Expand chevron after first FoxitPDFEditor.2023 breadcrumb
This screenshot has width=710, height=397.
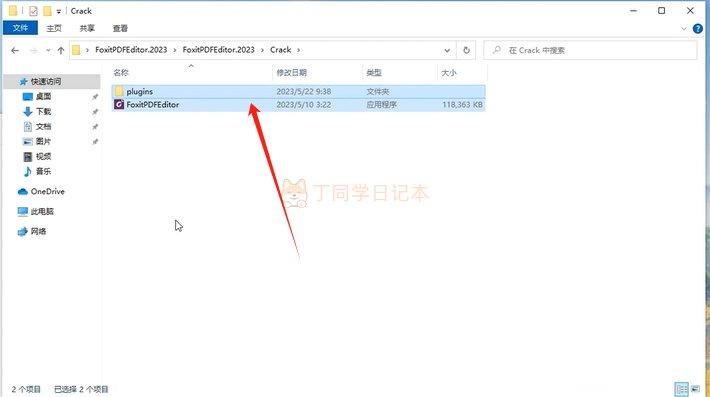point(174,50)
